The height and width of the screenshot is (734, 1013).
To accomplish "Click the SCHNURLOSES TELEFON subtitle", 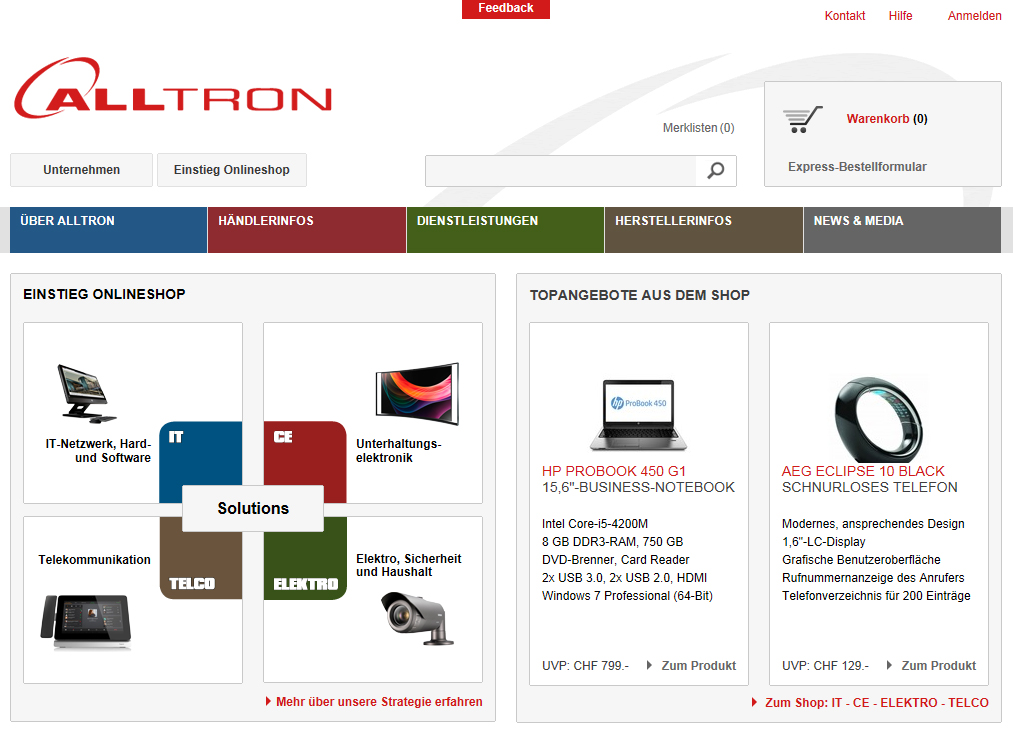I will pos(870,487).
